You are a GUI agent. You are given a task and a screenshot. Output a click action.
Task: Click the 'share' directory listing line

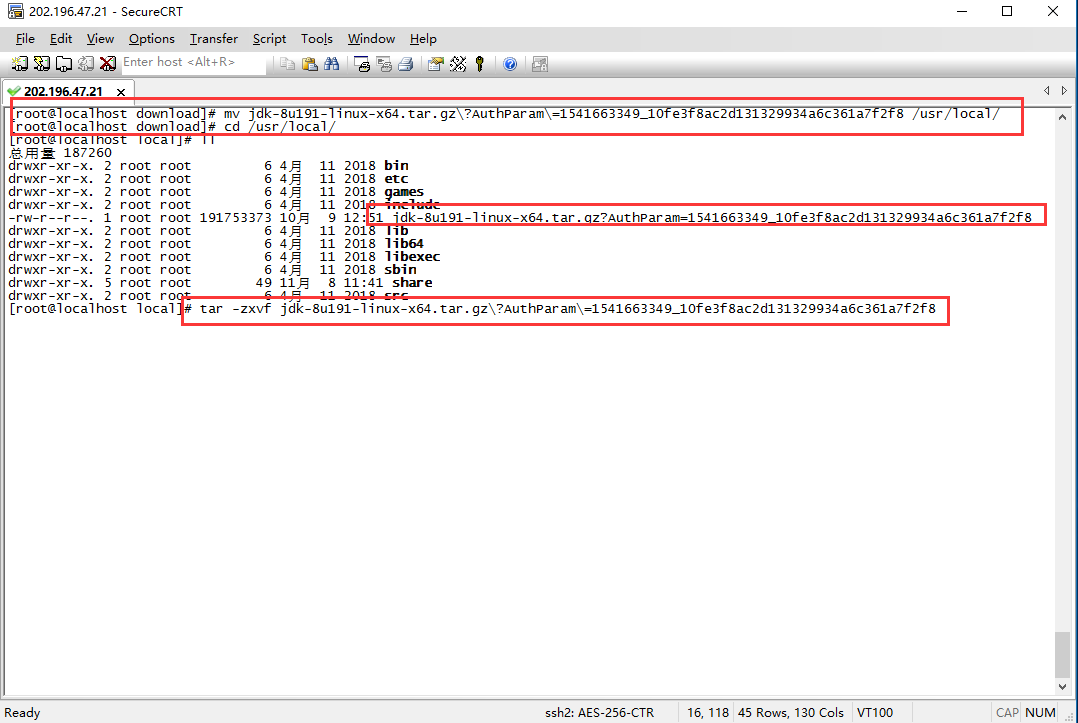[x=221, y=283]
